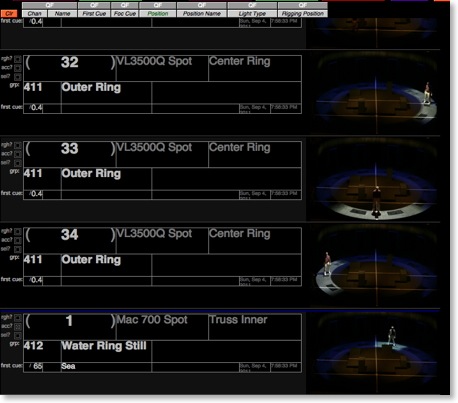Click the Truss Inner rigging position field
458x403 pixels.
click(x=255, y=327)
